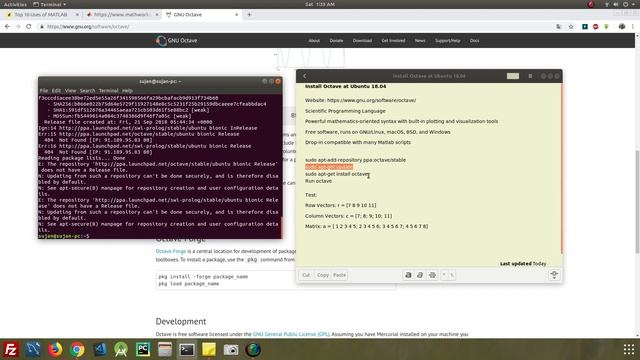
Task: Open Docs in Octave site navigation
Action: click(x=474, y=41)
